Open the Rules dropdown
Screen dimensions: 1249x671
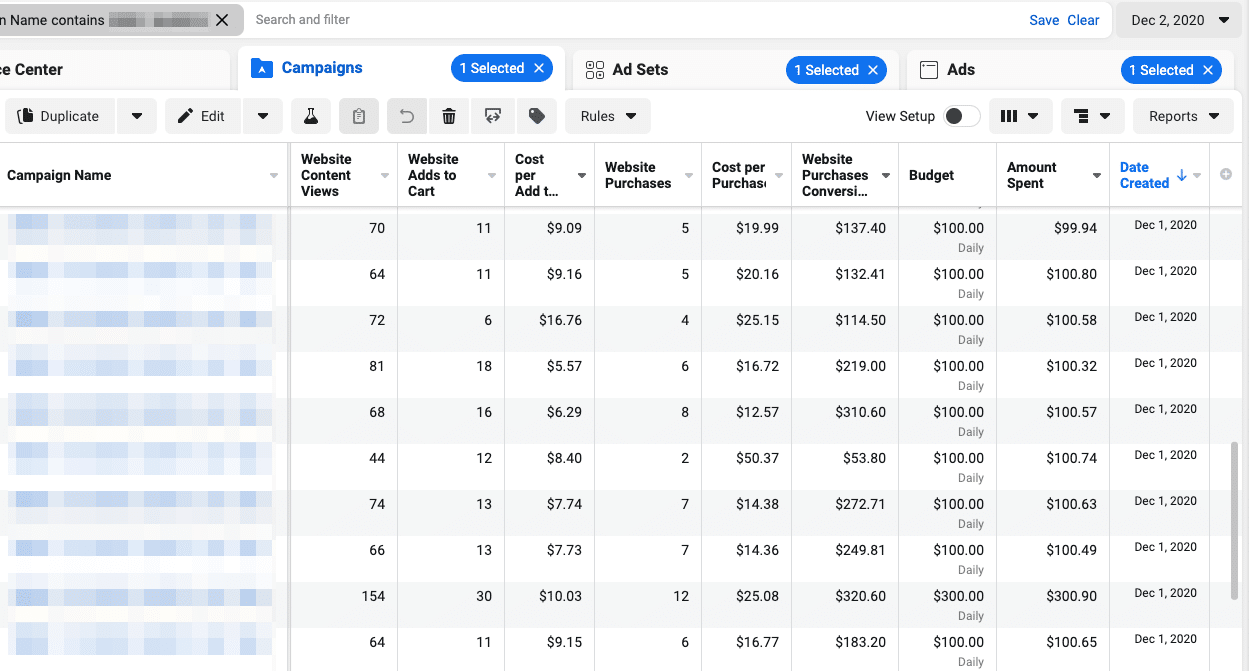608,116
